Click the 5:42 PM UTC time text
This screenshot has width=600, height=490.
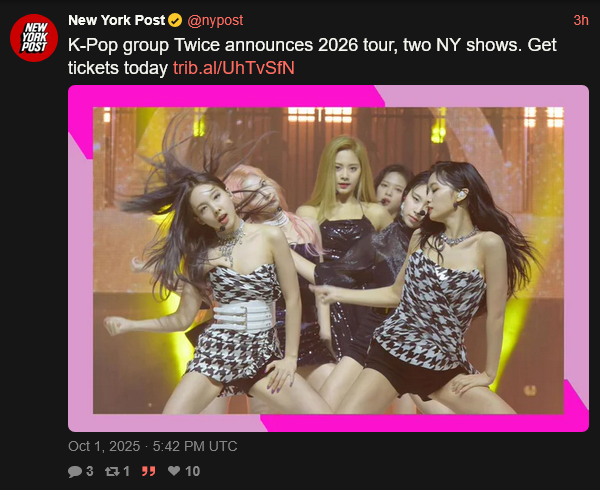pyautogui.click(x=195, y=446)
